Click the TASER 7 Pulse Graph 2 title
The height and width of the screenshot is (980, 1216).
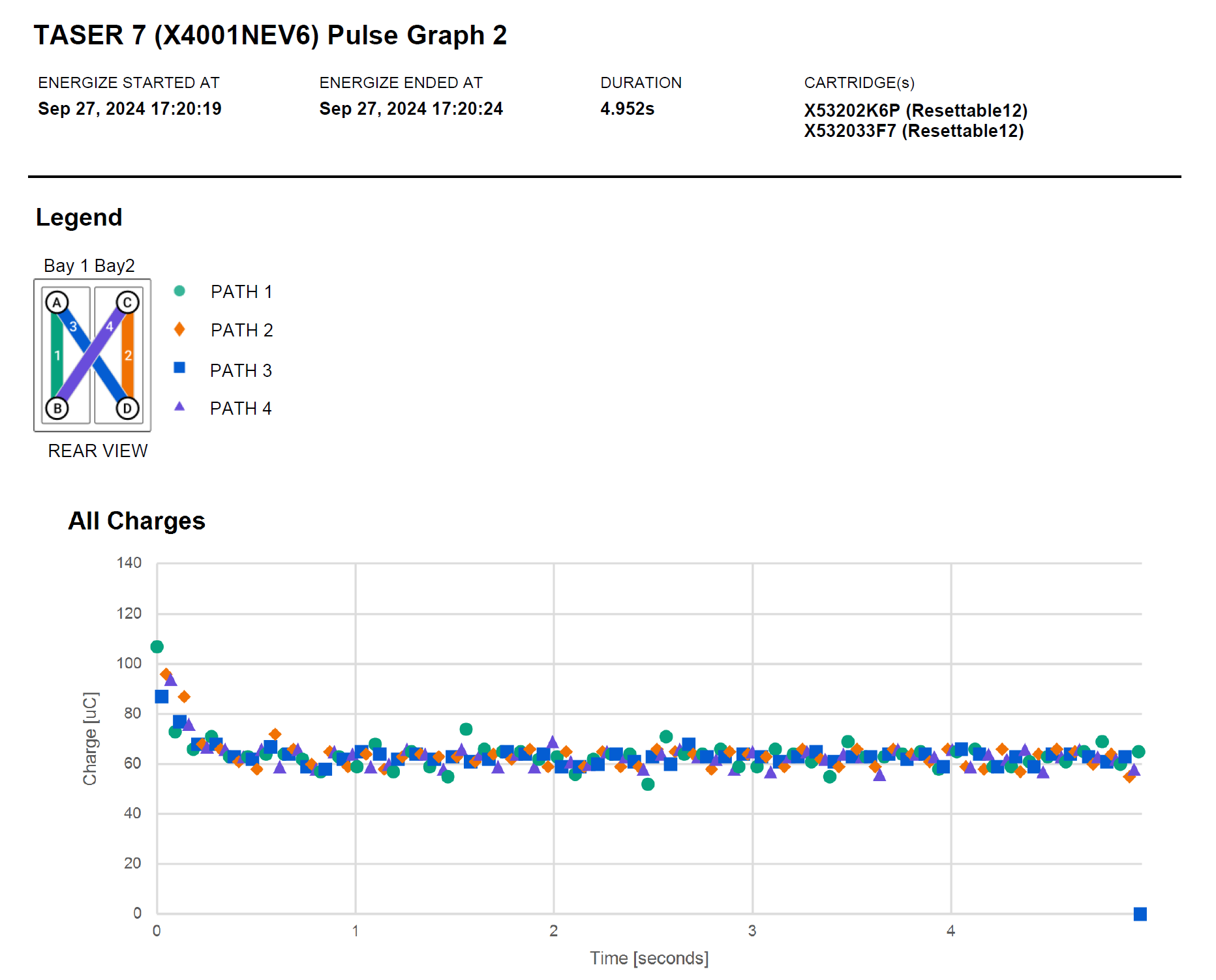click(270, 35)
